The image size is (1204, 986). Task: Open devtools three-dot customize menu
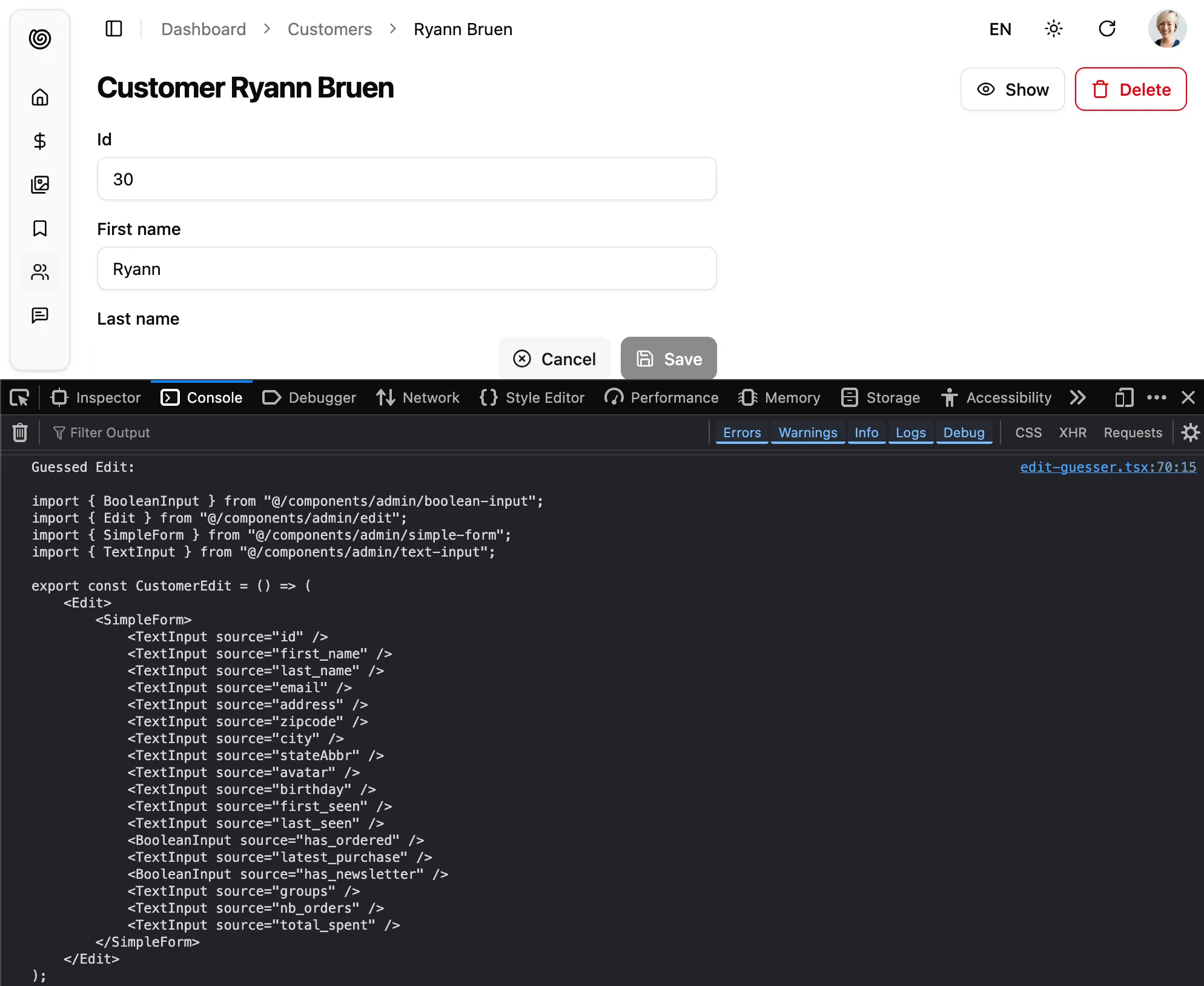[x=1156, y=398]
